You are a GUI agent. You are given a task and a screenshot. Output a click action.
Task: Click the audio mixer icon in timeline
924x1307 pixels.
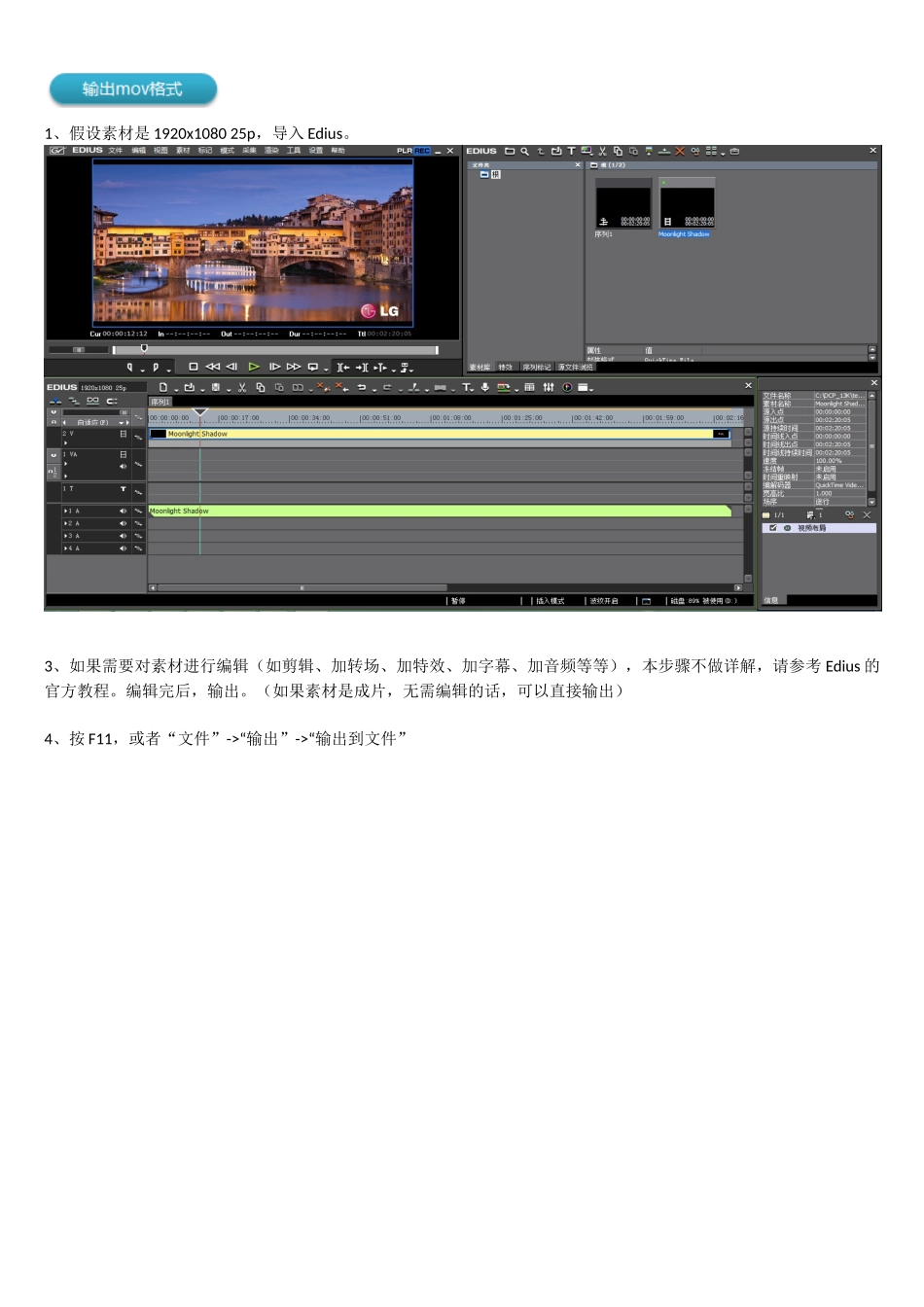tap(549, 387)
